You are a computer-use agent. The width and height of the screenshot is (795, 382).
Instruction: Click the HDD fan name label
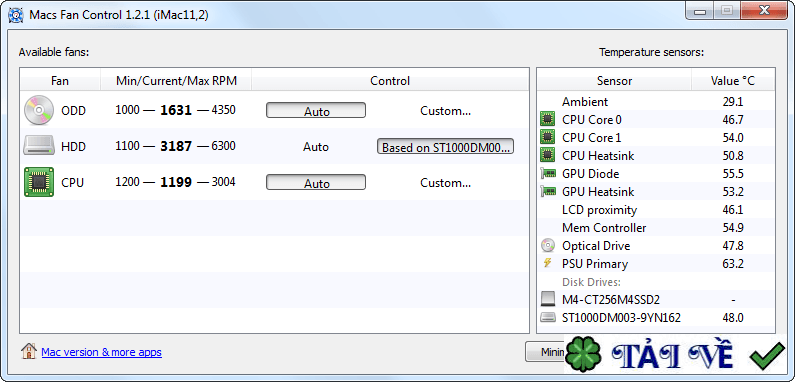74,147
